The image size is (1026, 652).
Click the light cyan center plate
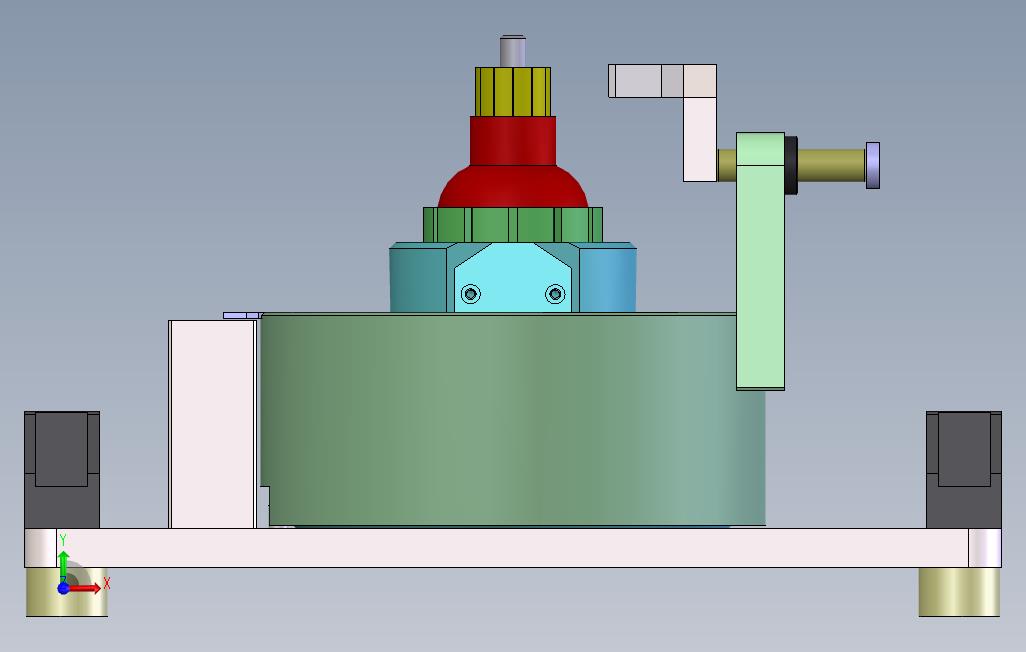click(513, 278)
